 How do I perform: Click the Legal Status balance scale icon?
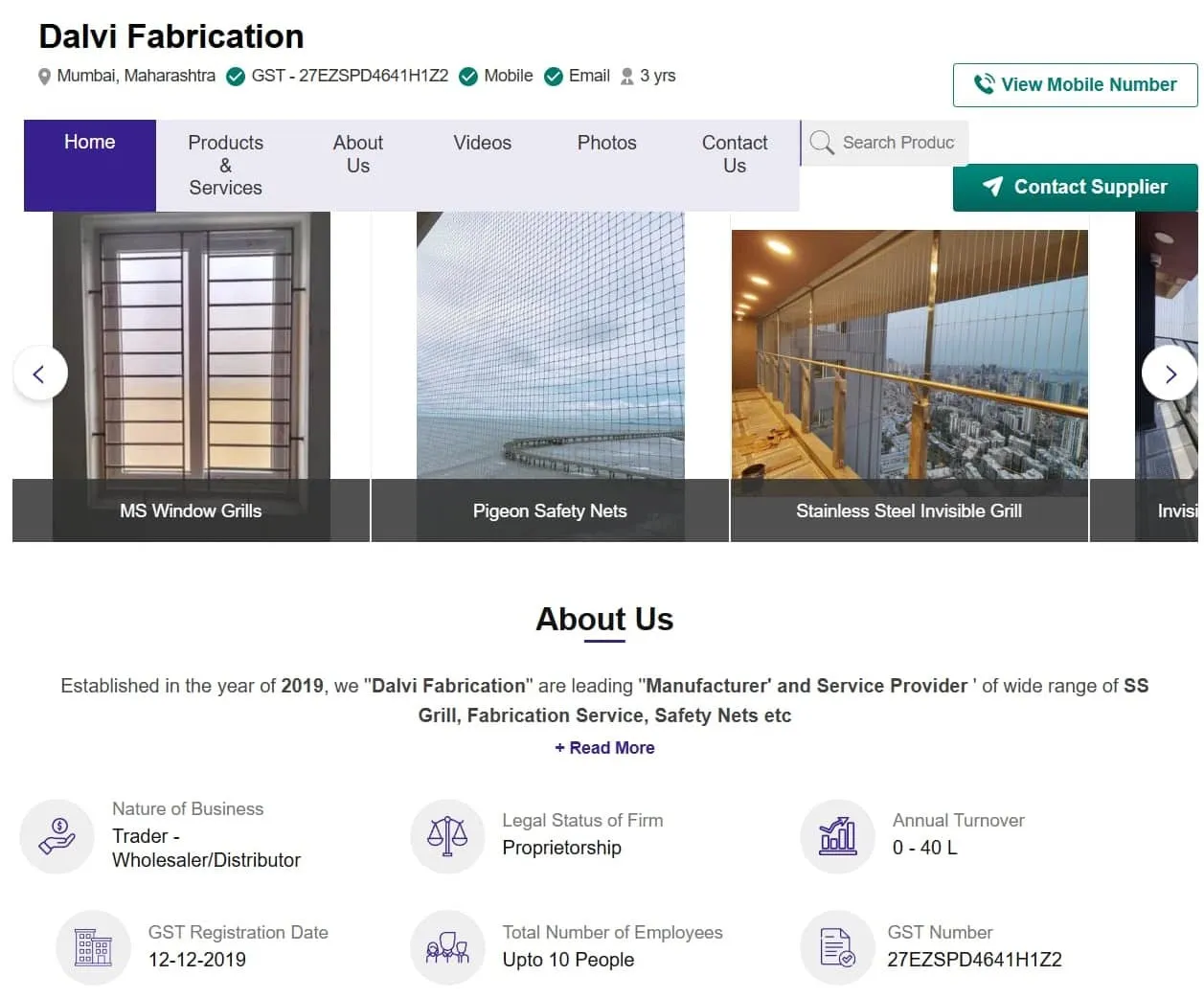click(447, 836)
